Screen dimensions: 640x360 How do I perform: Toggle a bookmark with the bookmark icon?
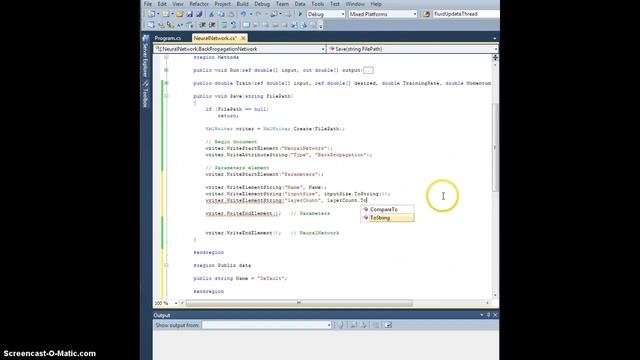(x=246, y=25)
